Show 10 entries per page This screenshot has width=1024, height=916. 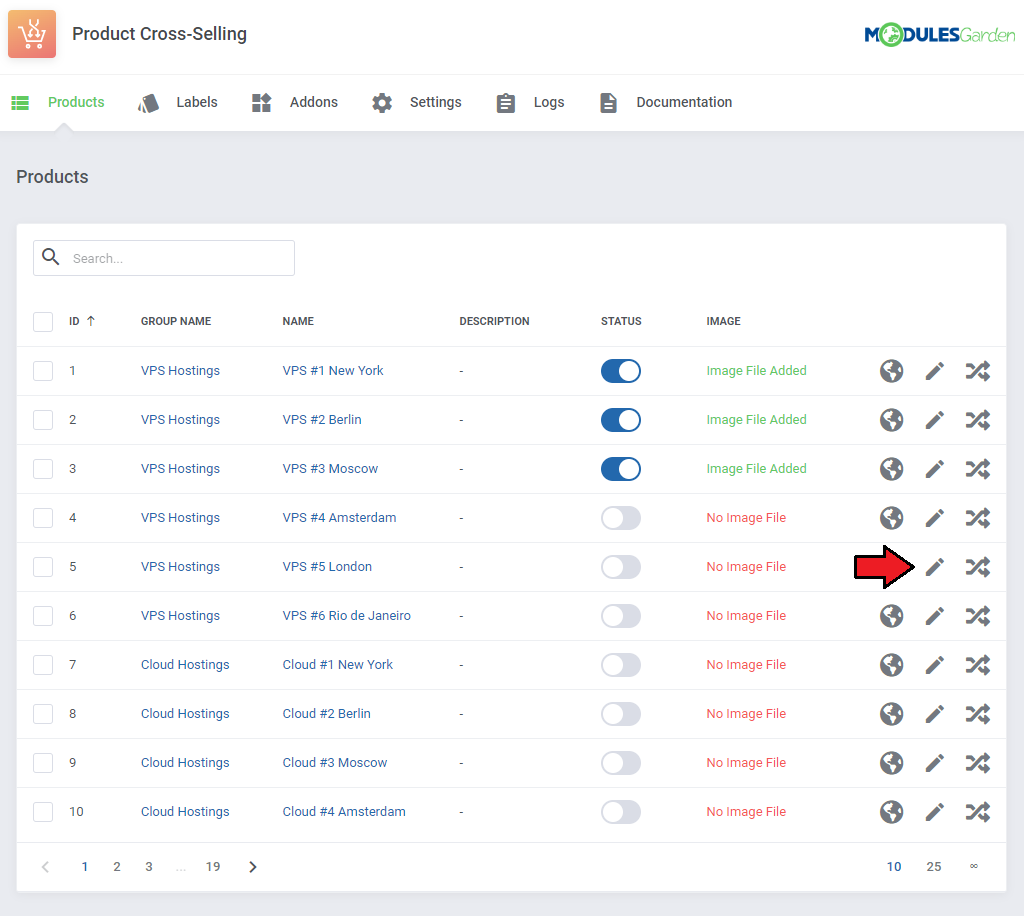[x=894, y=866]
